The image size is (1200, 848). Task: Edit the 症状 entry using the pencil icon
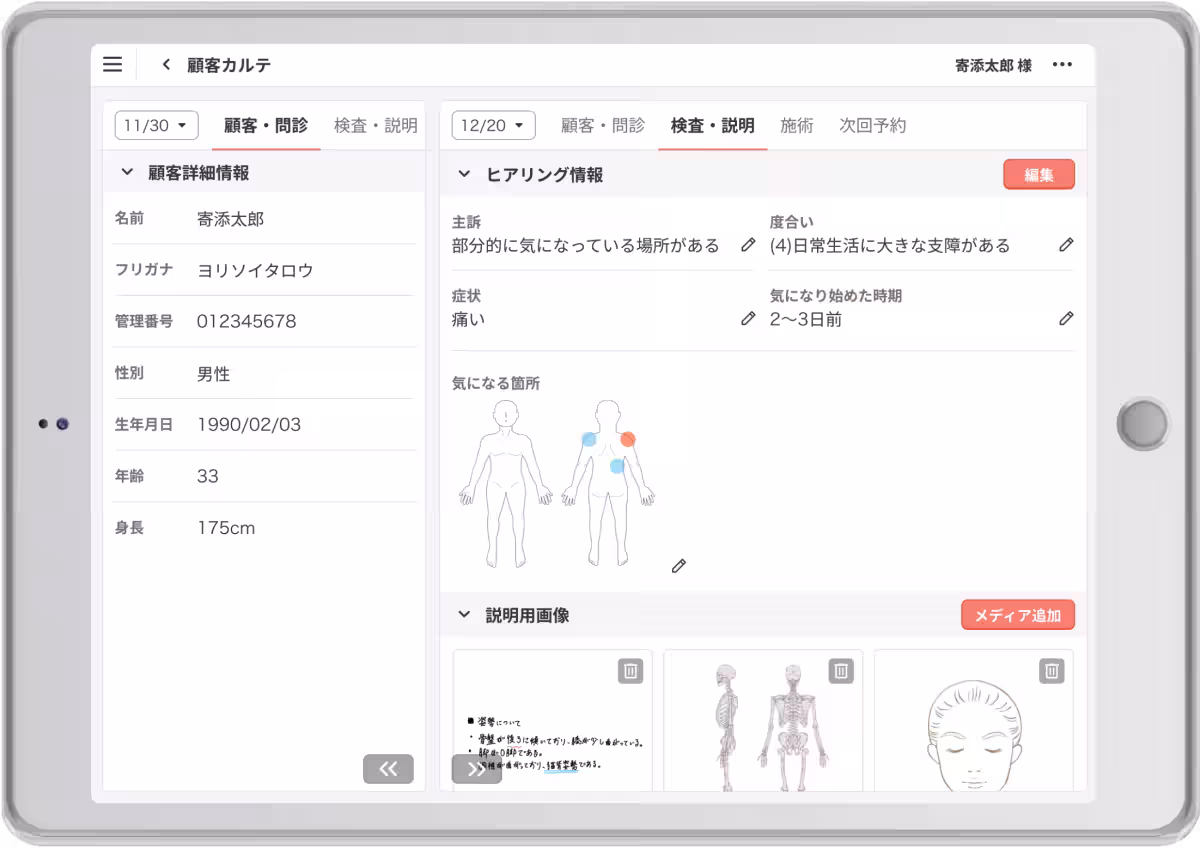click(x=748, y=318)
